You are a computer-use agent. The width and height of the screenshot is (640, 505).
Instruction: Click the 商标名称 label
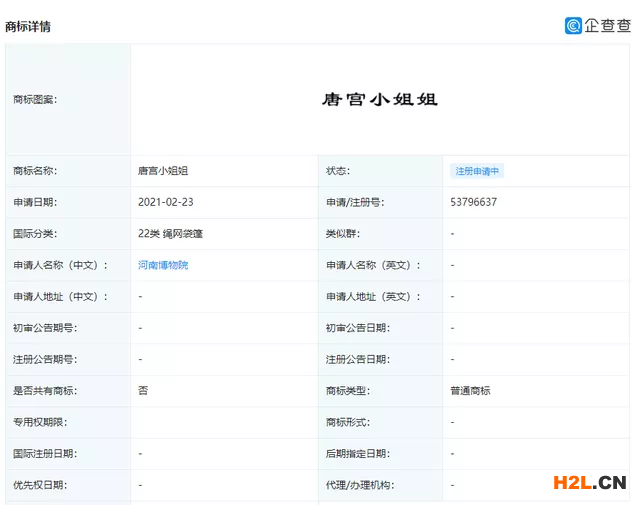tap(35, 171)
